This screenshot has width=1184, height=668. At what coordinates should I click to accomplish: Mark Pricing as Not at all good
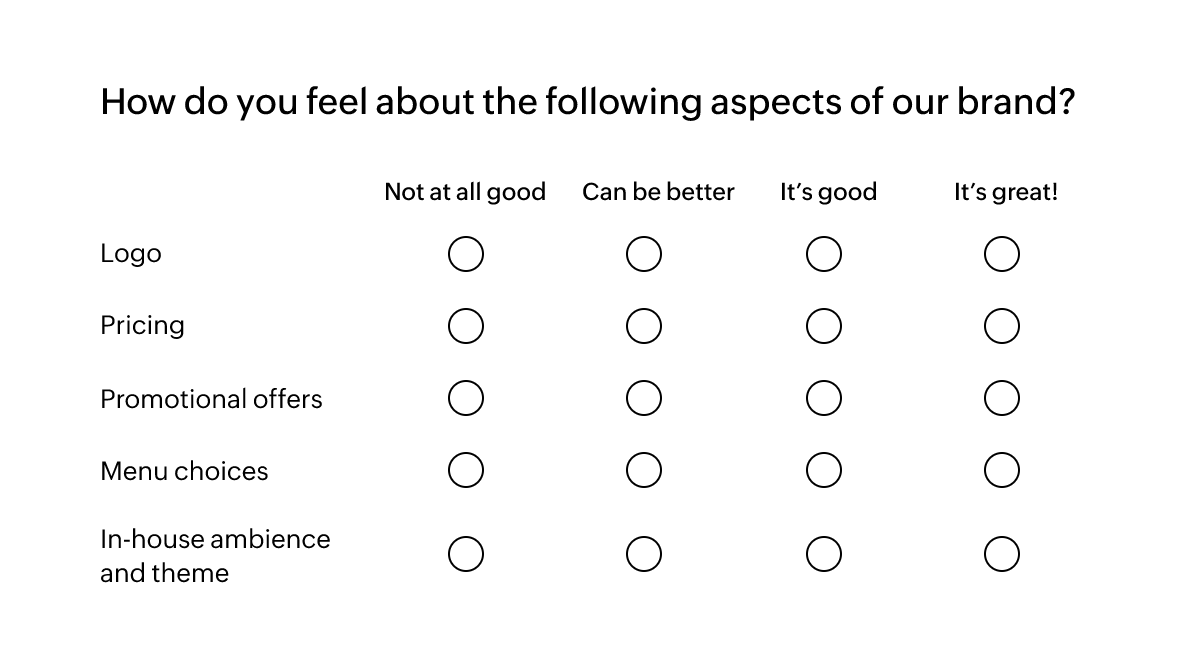[466, 326]
